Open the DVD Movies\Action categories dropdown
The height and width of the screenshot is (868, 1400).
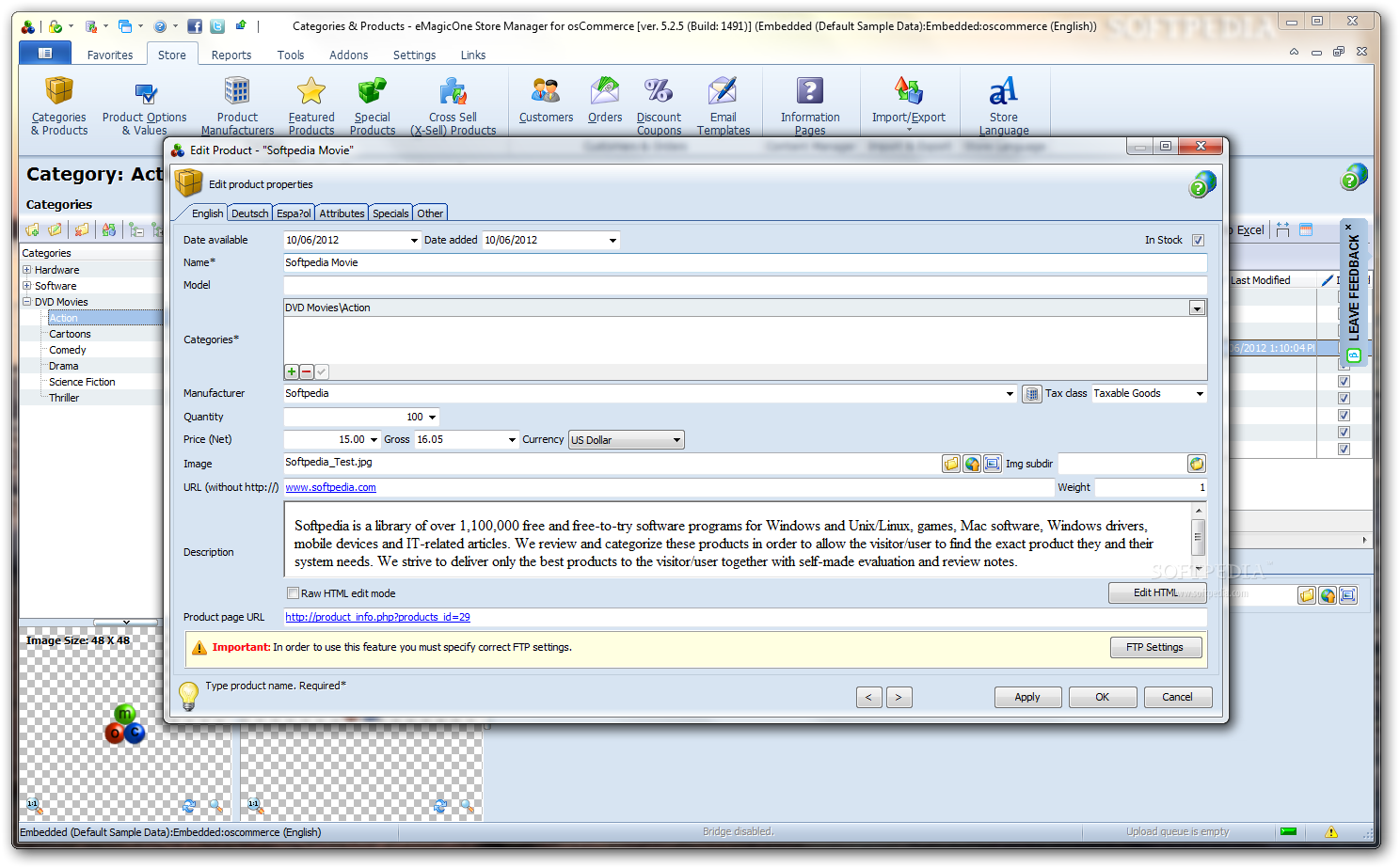point(1197,308)
